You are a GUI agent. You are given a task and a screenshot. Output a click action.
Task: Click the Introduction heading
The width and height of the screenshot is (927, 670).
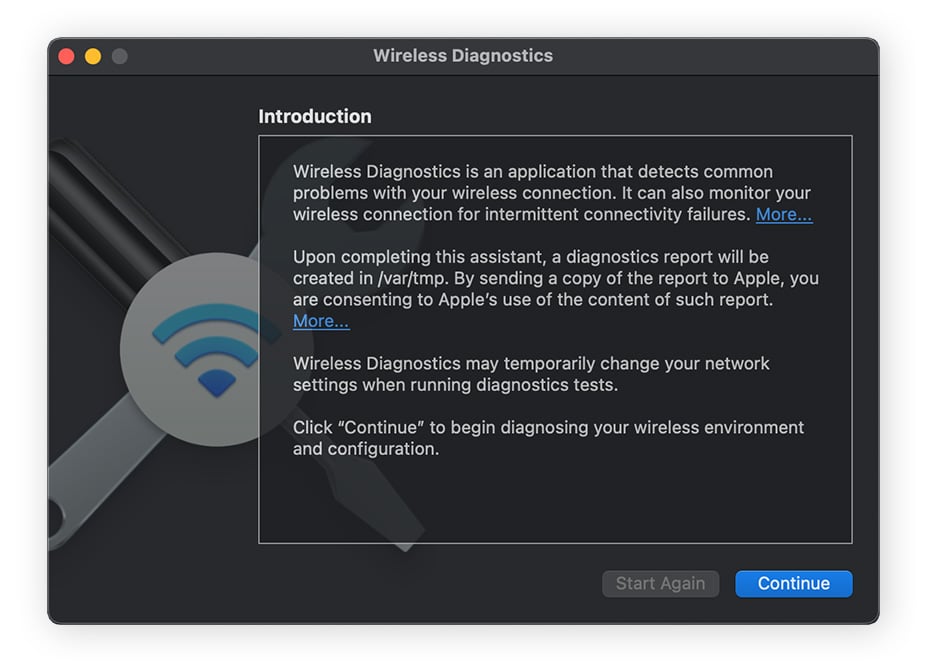coord(315,117)
